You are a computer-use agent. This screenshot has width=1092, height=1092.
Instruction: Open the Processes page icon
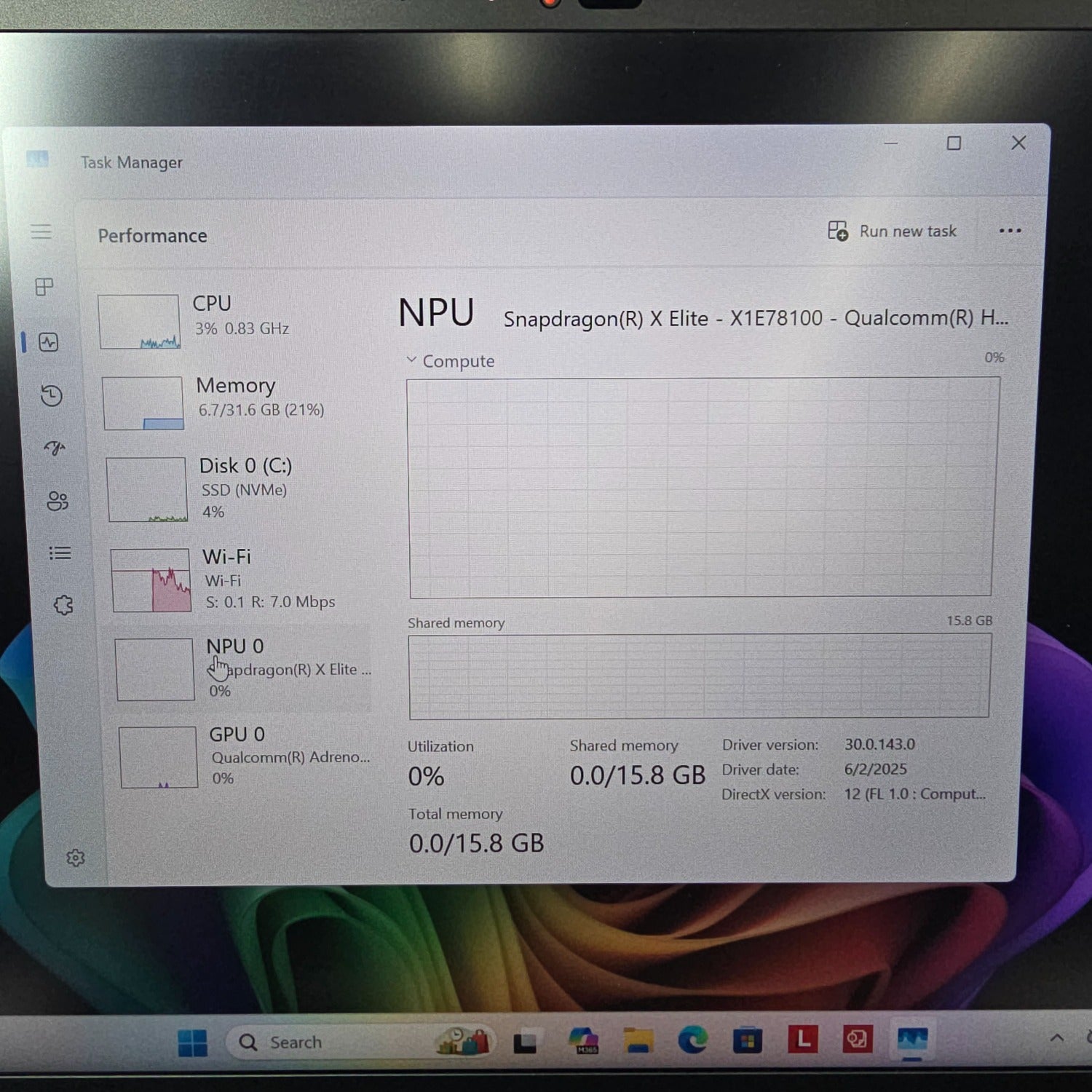(44, 287)
